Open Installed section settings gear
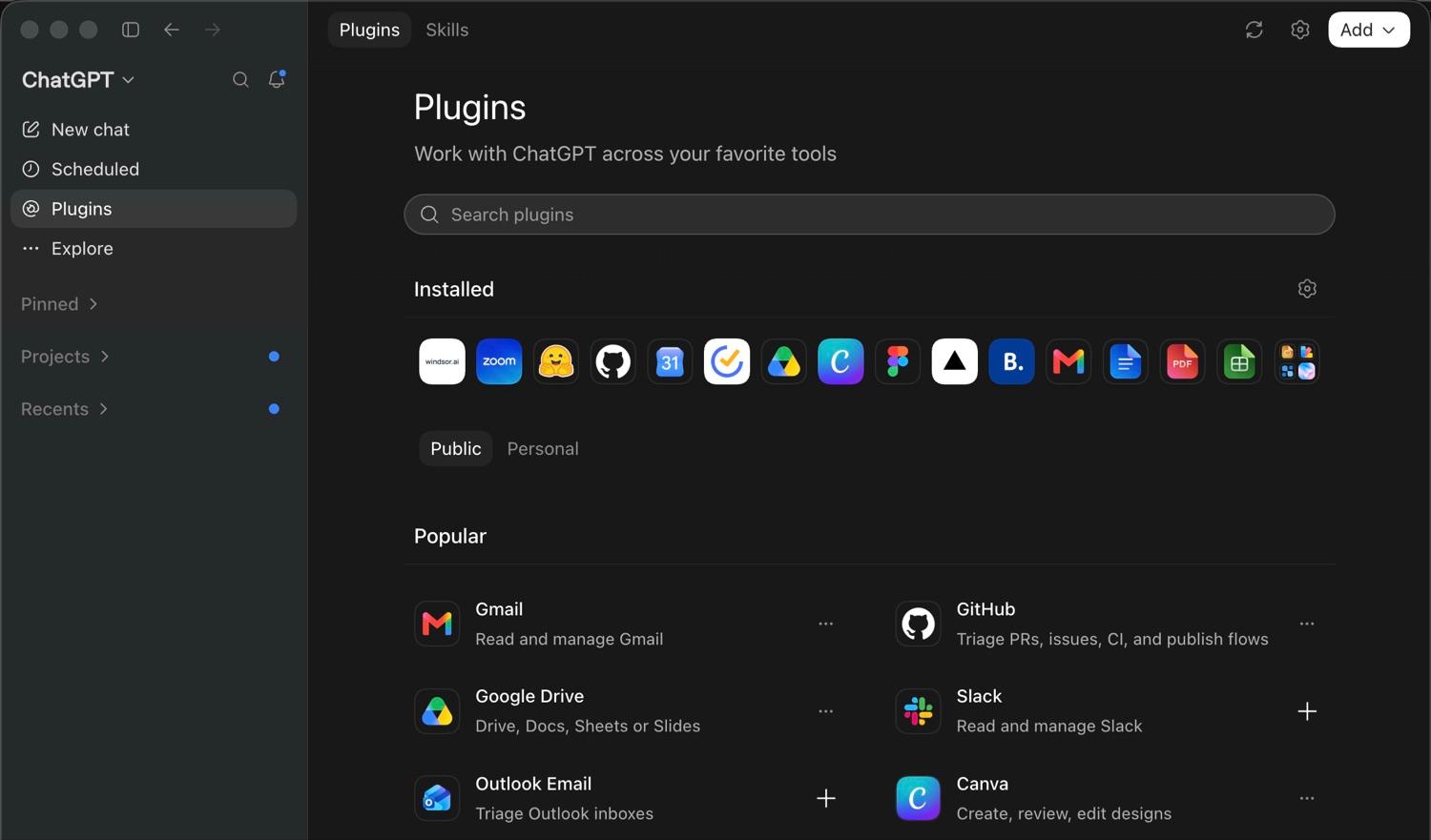The height and width of the screenshot is (840, 1431). tap(1307, 289)
